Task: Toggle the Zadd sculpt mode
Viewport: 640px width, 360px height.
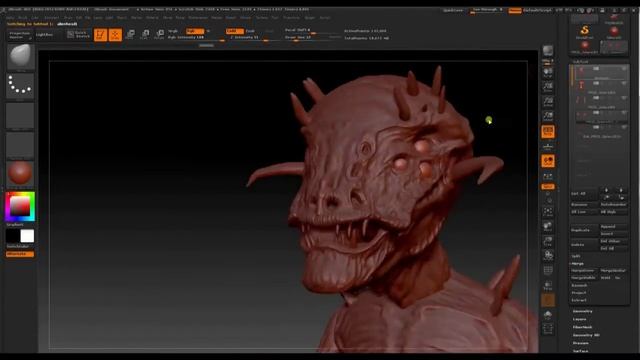Action: pyautogui.click(x=234, y=31)
